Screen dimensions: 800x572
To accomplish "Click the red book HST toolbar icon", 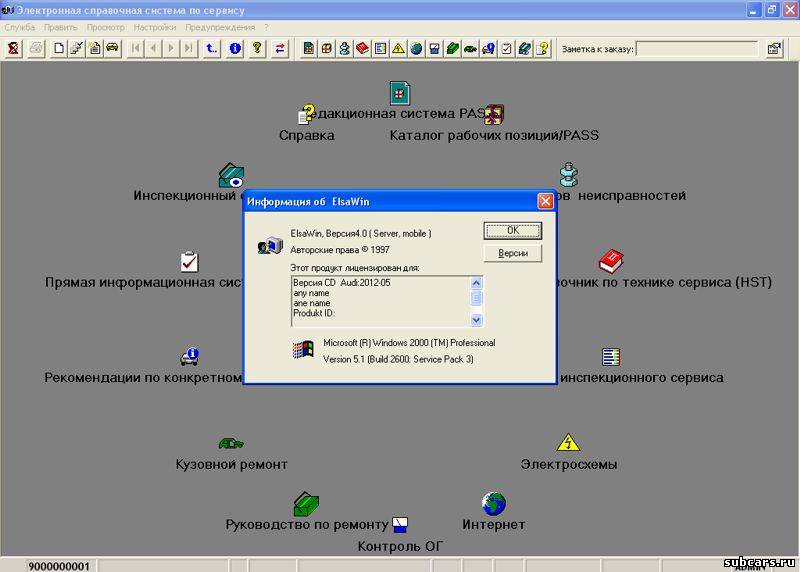I will (x=362, y=48).
